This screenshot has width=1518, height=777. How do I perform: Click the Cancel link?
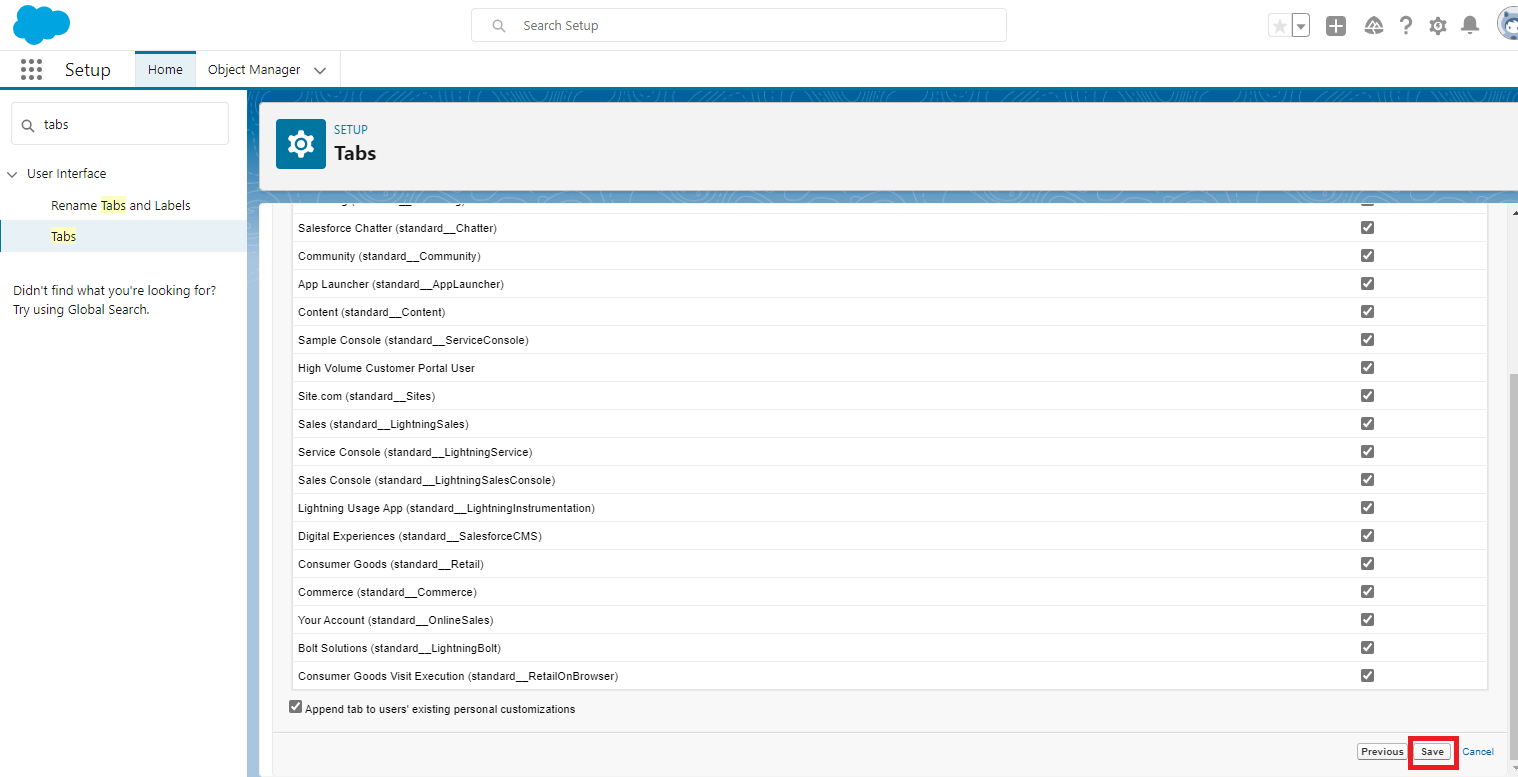tap(1478, 752)
